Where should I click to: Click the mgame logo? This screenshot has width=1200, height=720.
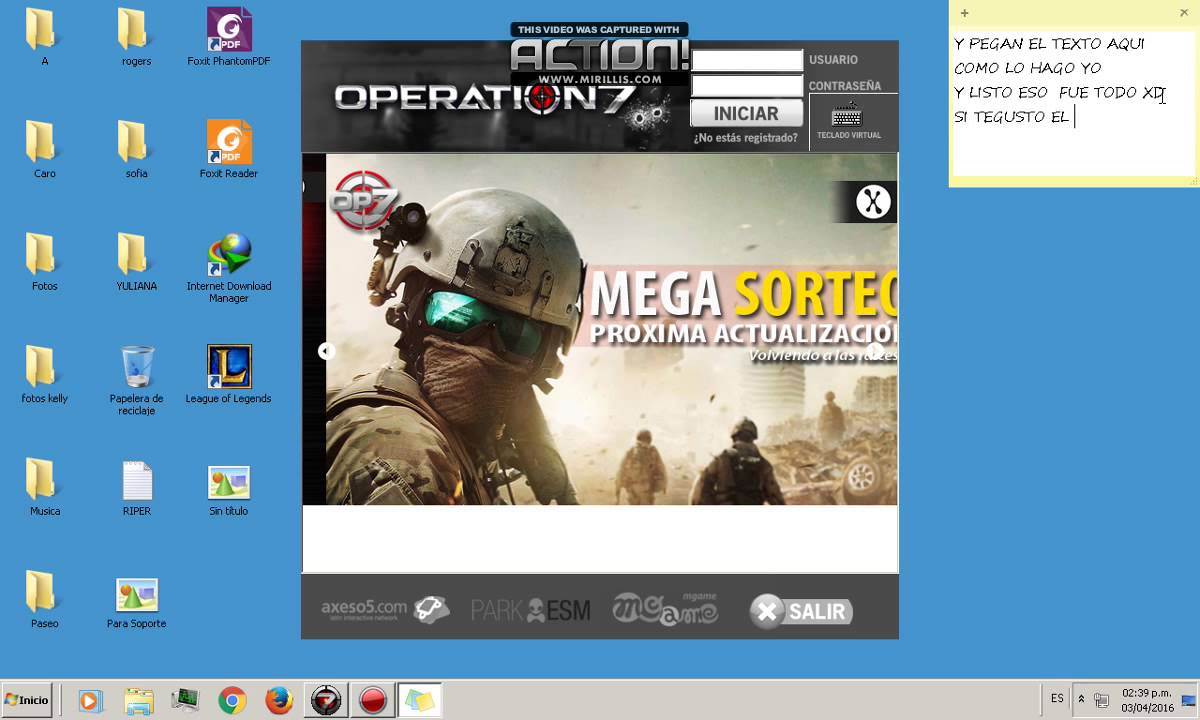665,607
